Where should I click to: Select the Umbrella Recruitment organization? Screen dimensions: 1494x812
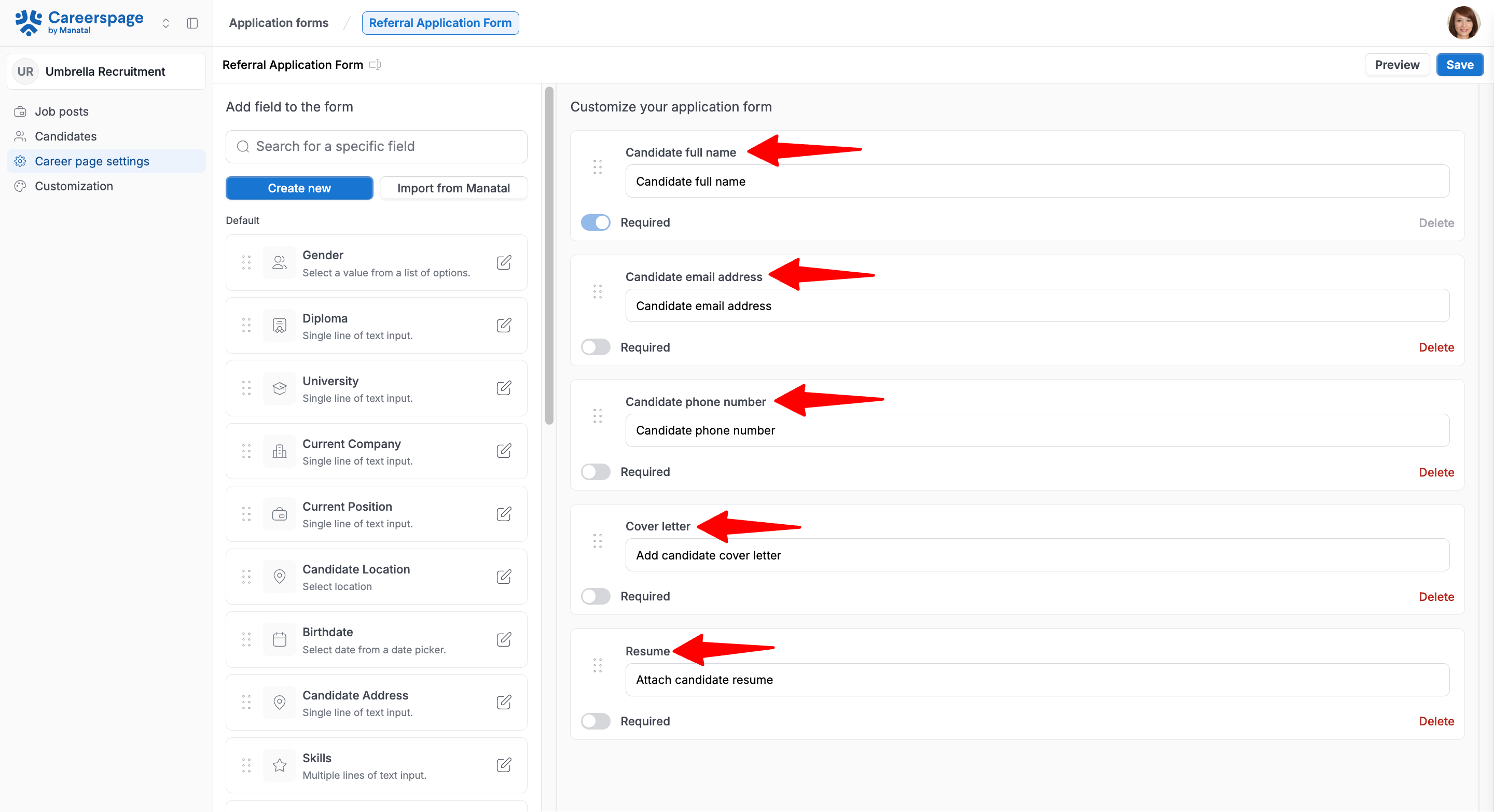pos(107,71)
